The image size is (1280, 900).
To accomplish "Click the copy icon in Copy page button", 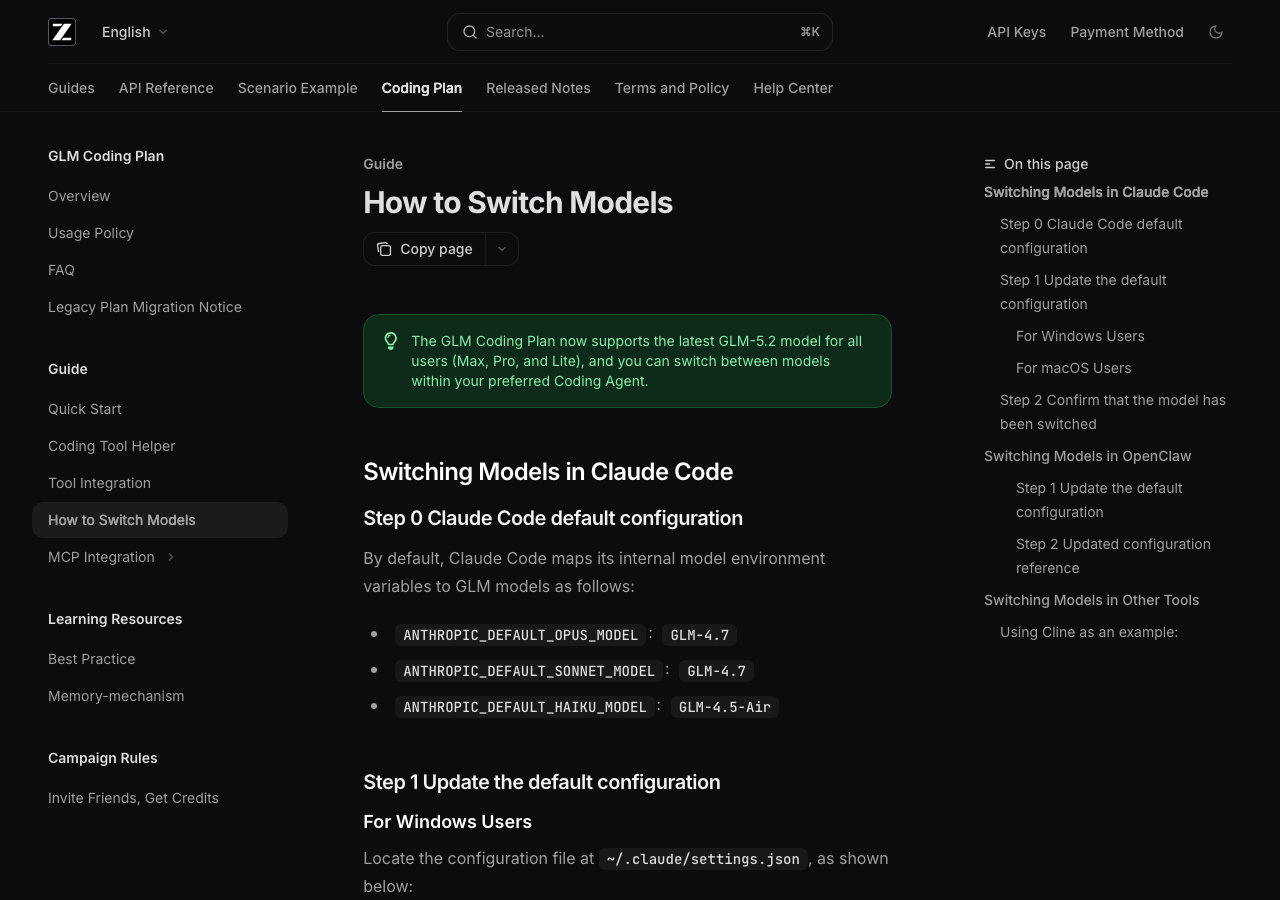I will click(x=384, y=249).
